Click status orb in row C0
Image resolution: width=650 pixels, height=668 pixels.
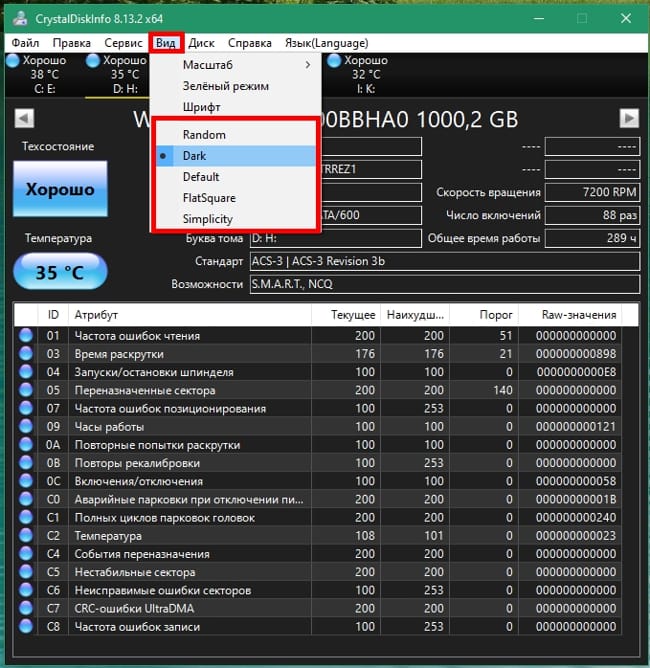pyautogui.click(x=26, y=499)
